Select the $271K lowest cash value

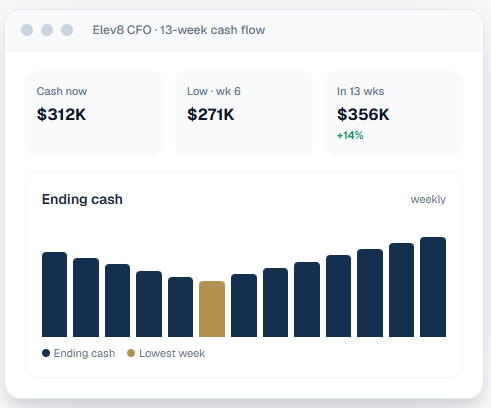pos(211,114)
